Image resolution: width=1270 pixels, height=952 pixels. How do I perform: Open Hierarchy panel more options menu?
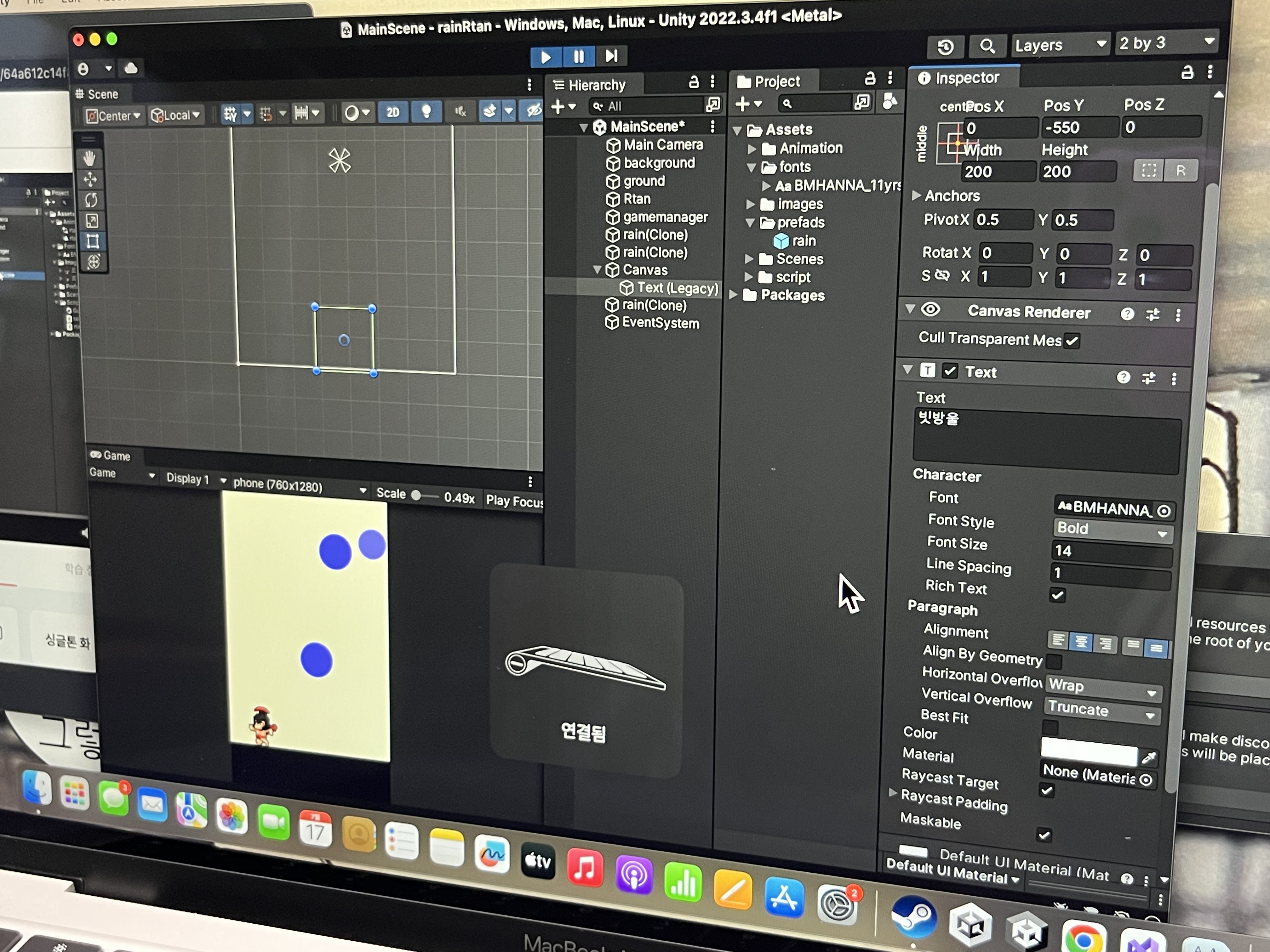(712, 82)
